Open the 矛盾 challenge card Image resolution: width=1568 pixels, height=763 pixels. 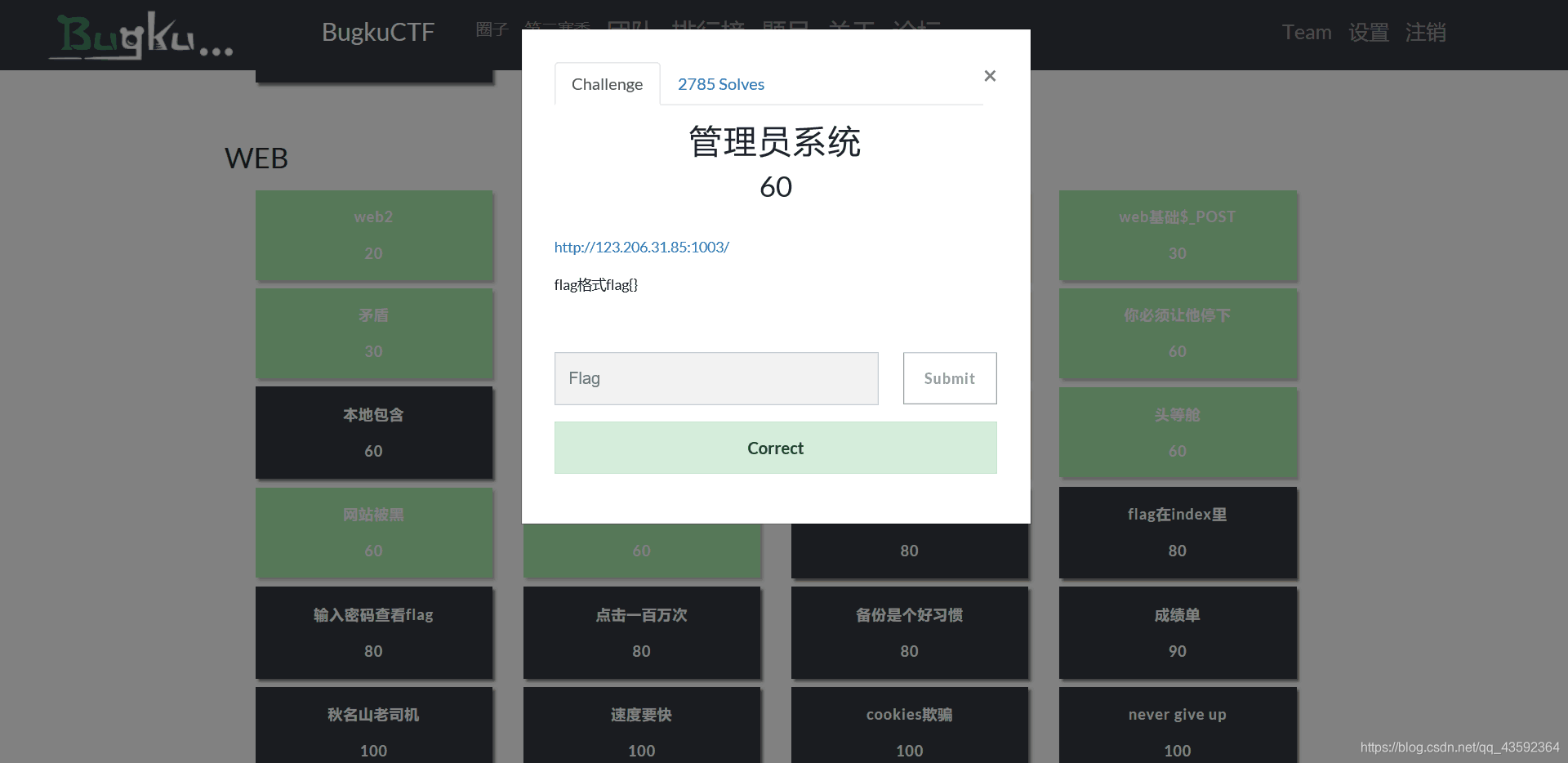tap(374, 333)
